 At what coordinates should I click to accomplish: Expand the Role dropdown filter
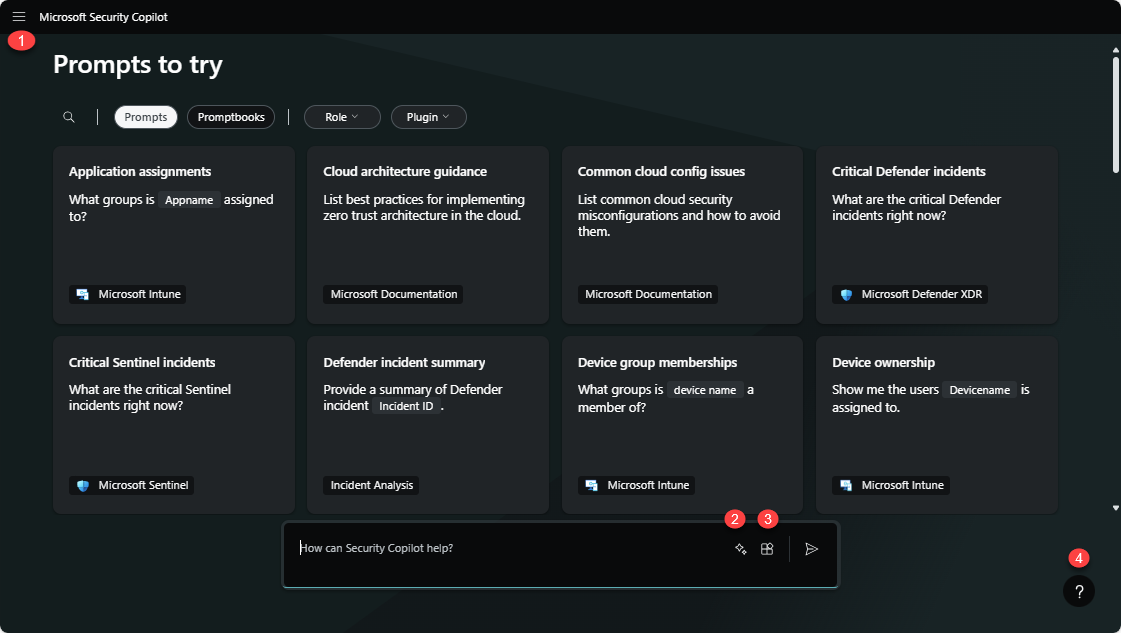pos(342,117)
